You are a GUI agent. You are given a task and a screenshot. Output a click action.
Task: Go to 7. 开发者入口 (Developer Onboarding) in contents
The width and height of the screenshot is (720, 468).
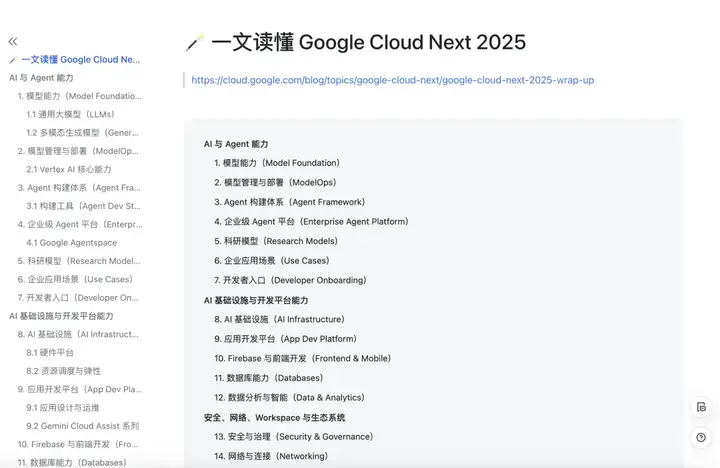(290, 280)
